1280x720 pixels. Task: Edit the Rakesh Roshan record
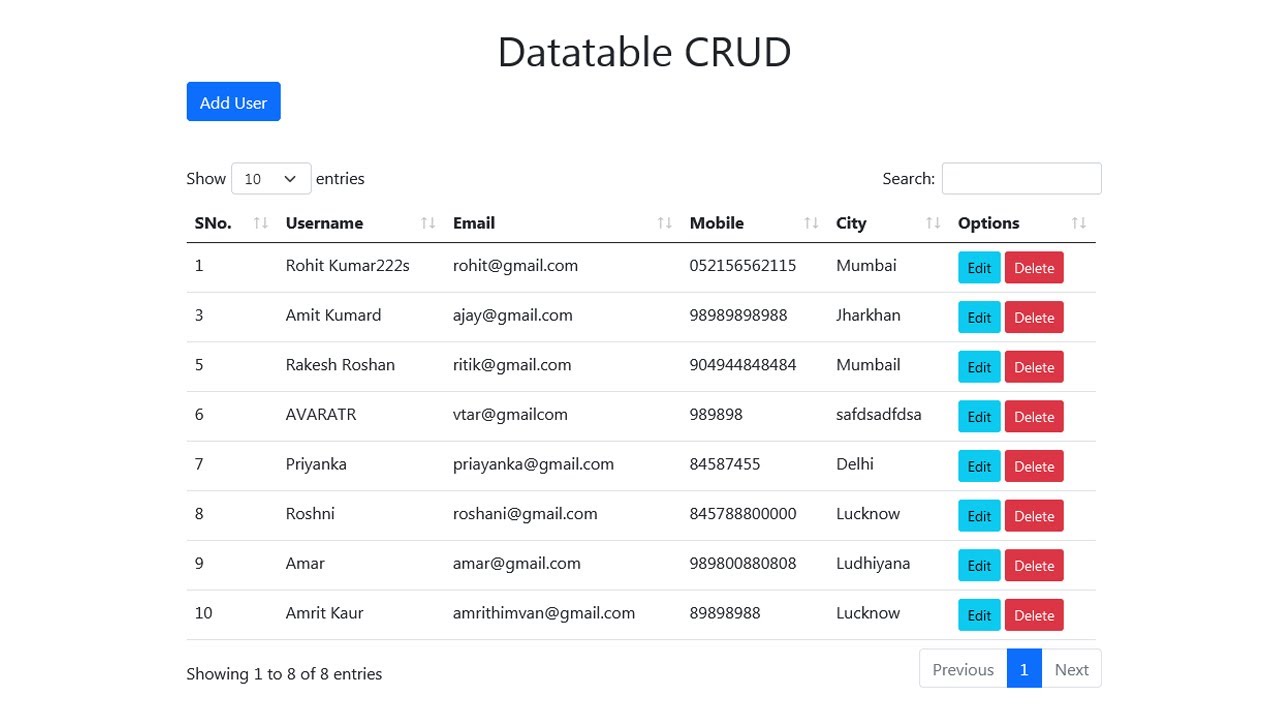(979, 367)
